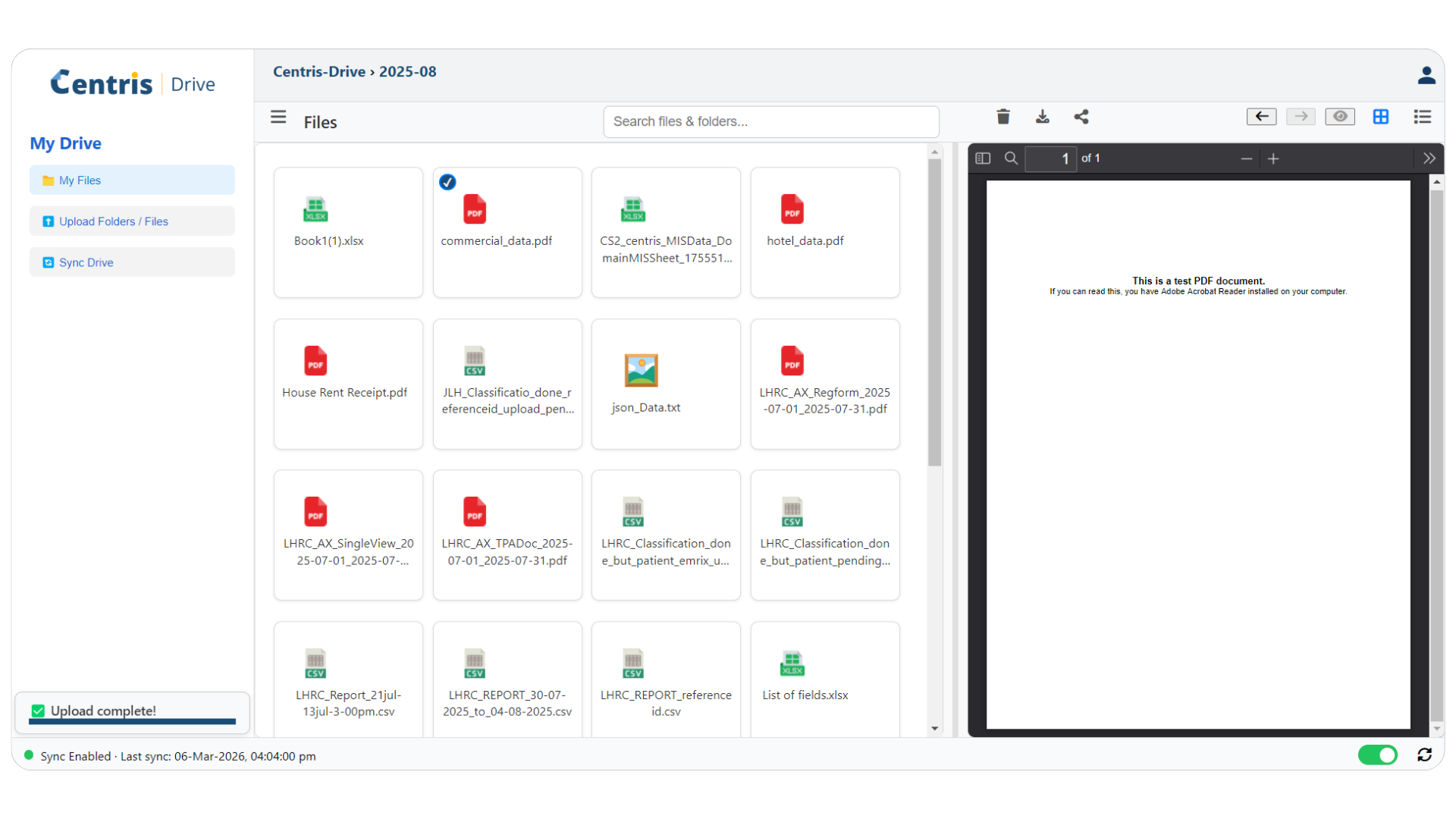Enable sync with the green toggle switch
This screenshot has height=819, width=1456.
pyautogui.click(x=1378, y=755)
